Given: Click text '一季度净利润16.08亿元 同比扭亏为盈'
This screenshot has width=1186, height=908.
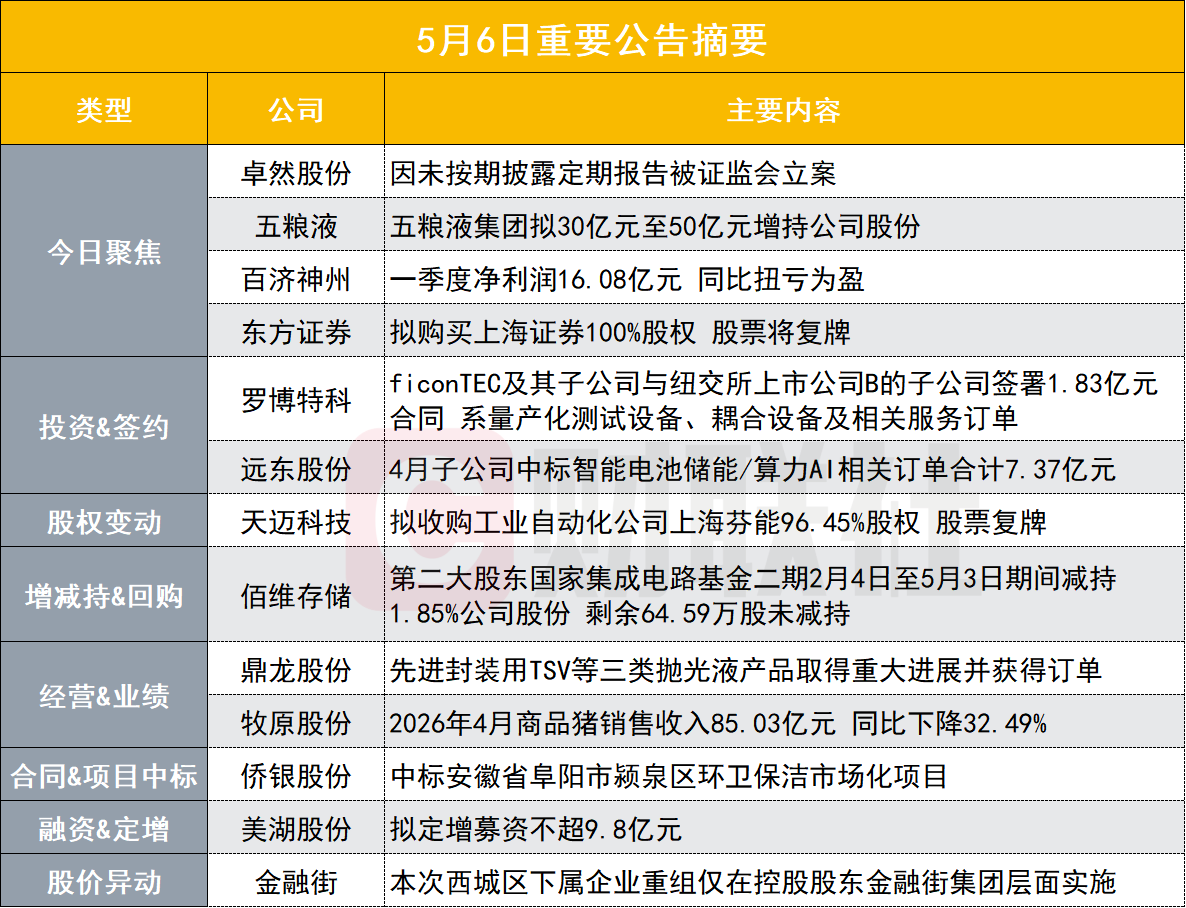Looking at the screenshot, I should pos(627,279).
